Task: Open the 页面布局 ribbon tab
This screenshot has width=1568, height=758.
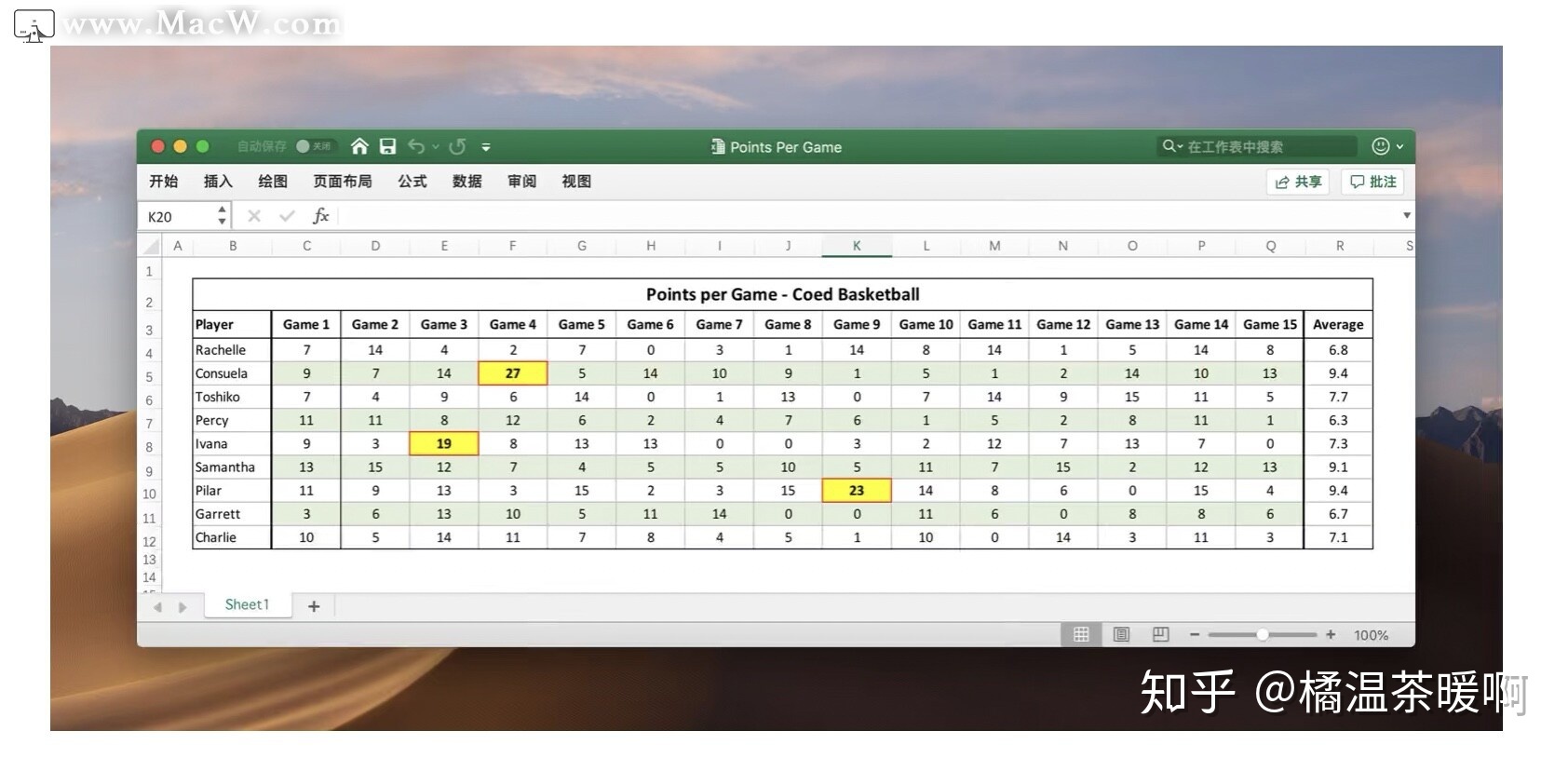Action: 343,181
